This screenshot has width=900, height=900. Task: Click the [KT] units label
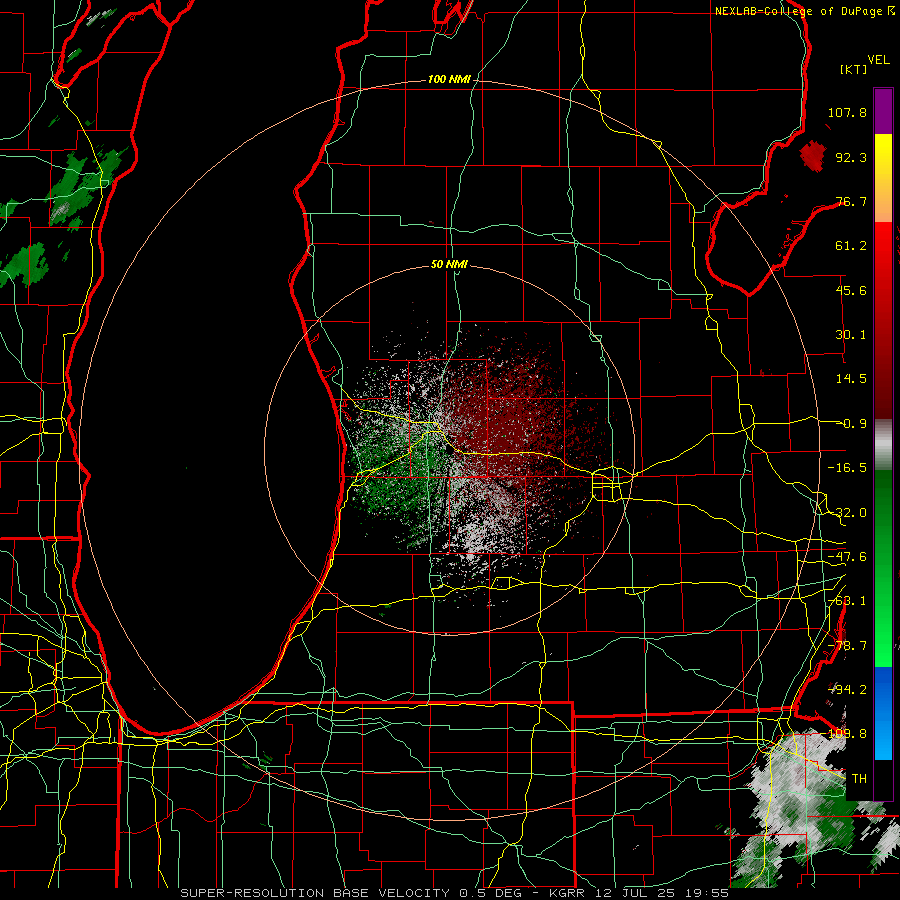click(x=854, y=69)
